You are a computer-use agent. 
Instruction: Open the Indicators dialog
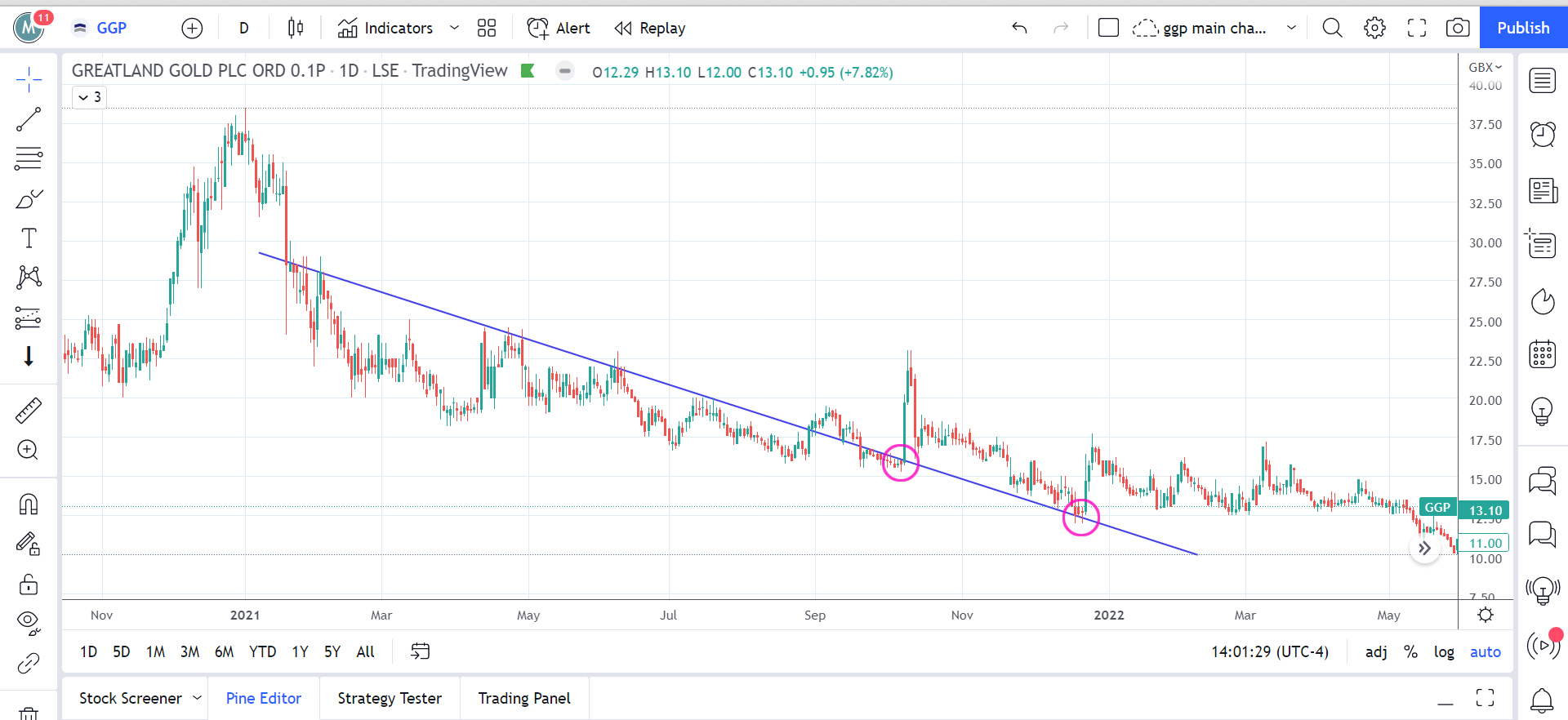click(x=385, y=29)
